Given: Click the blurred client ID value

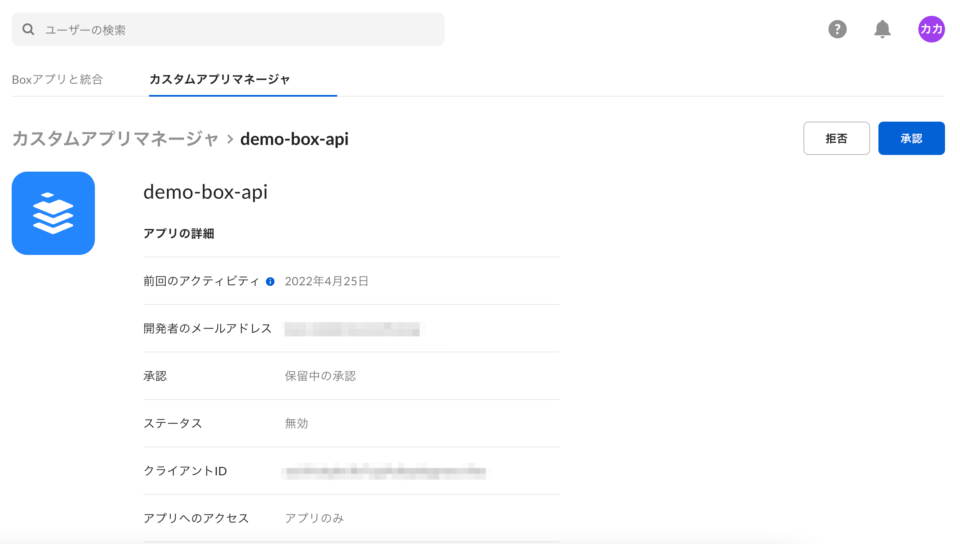Looking at the screenshot, I should click(385, 471).
